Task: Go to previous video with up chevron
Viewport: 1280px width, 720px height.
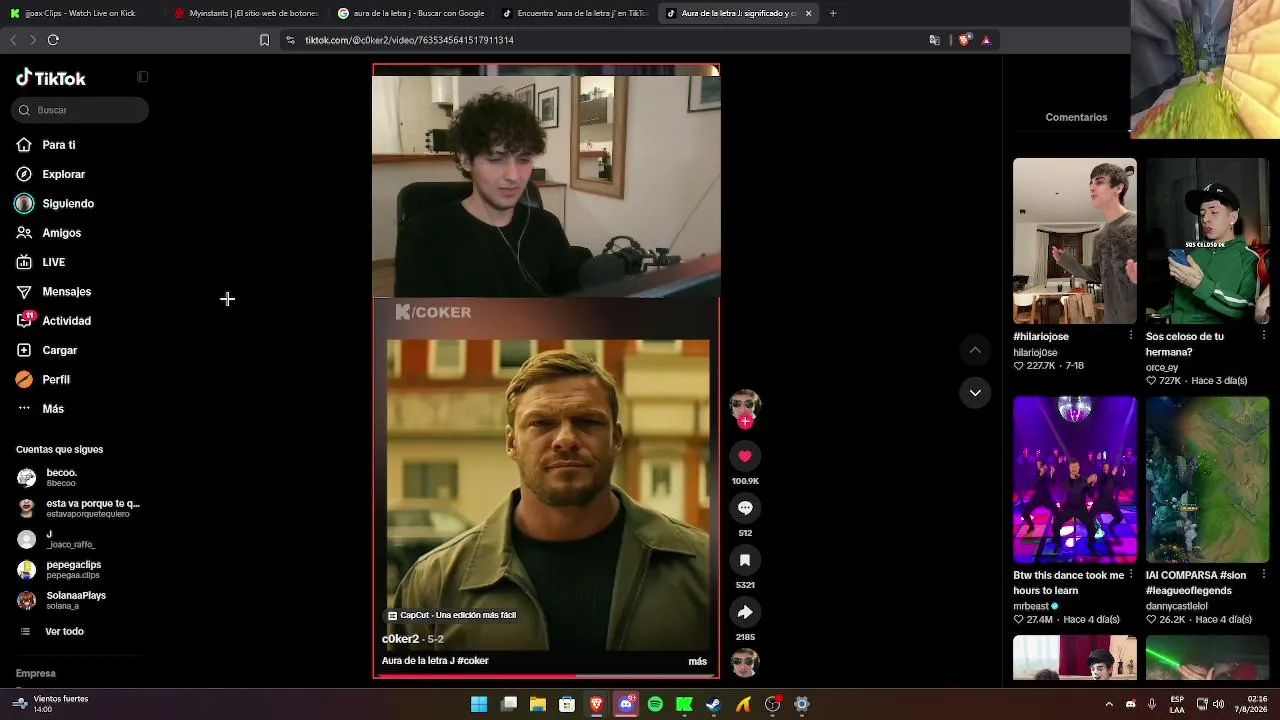Action: point(975,350)
